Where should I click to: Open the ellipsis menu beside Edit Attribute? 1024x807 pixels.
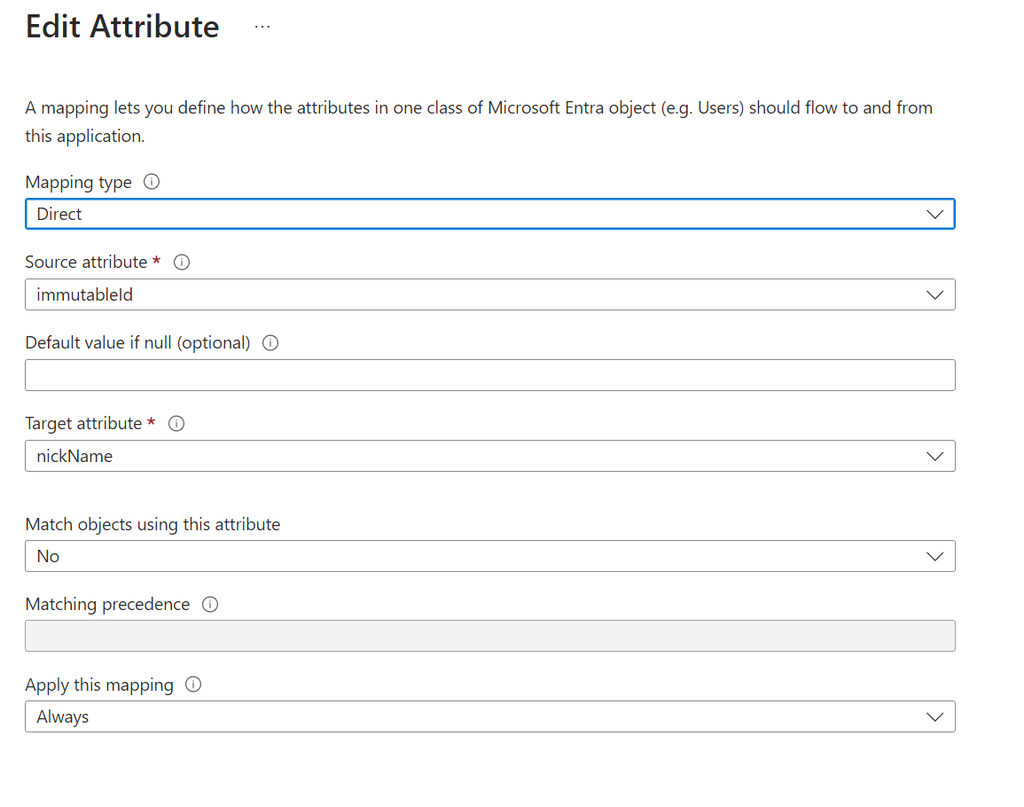[x=262, y=27]
